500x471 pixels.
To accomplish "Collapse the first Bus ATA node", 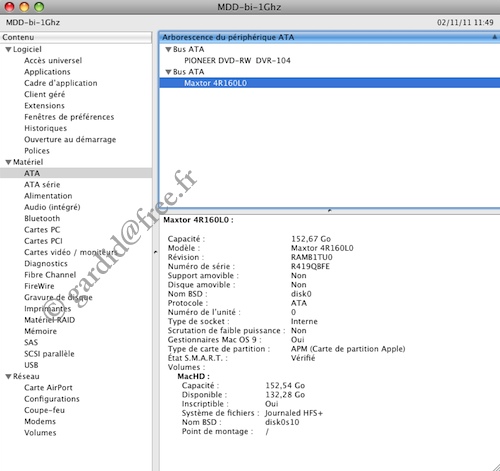I will coord(169,50).
